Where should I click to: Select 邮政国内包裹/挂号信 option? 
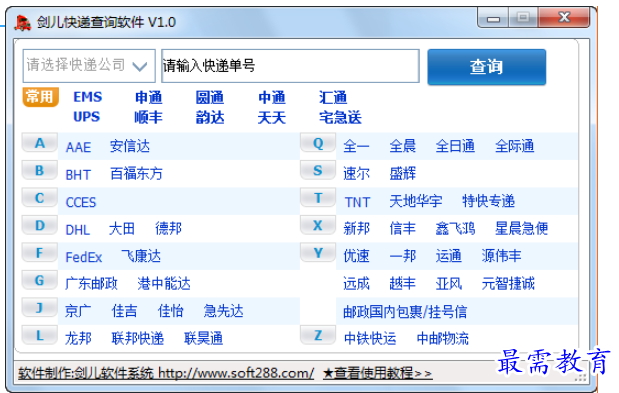click(x=405, y=312)
